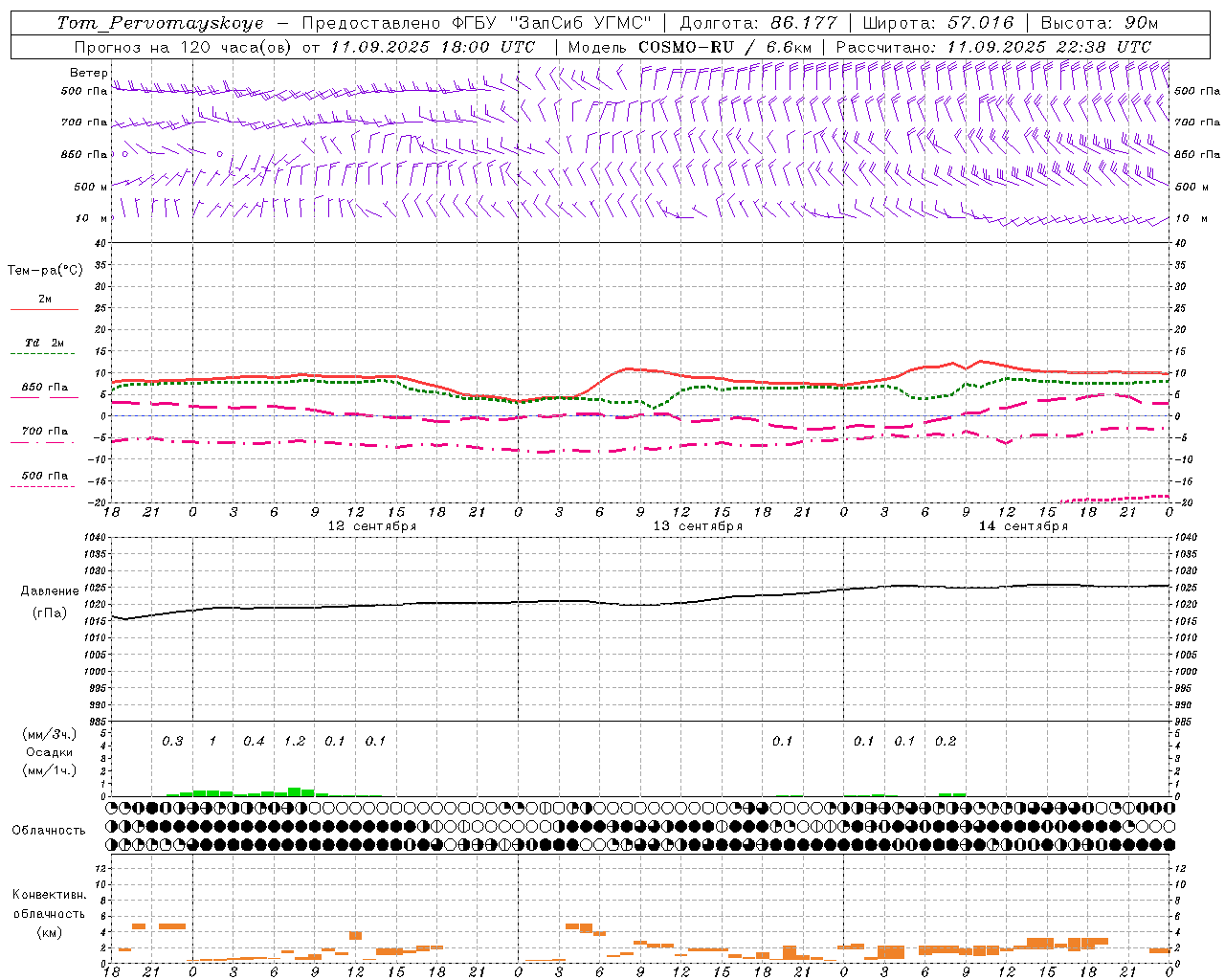Click the 2м temperature legend line sample
The width and height of the screenshot is (1225, 980).
(x=44, y=310)
